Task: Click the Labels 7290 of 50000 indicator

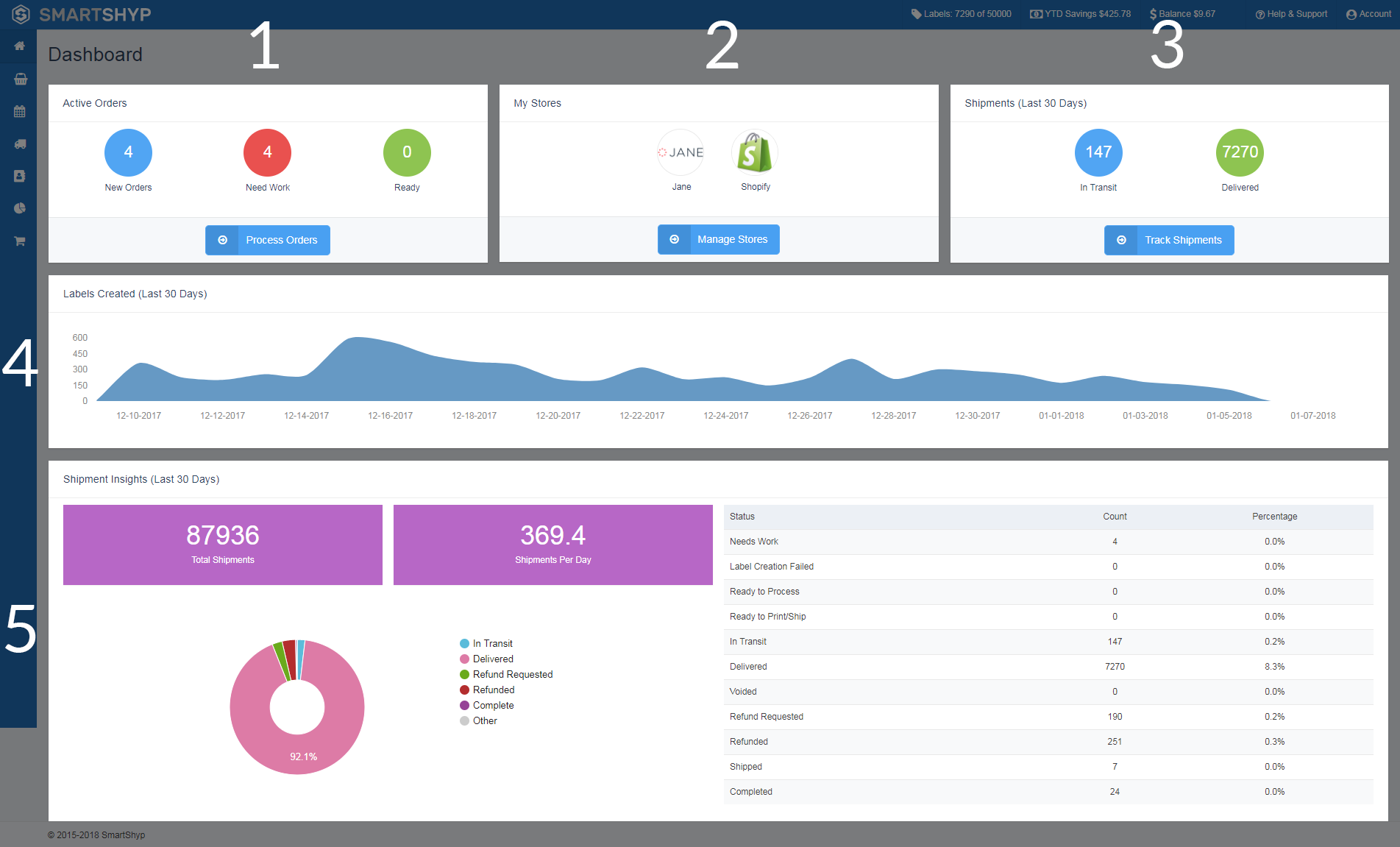Action: pos(961,14)
